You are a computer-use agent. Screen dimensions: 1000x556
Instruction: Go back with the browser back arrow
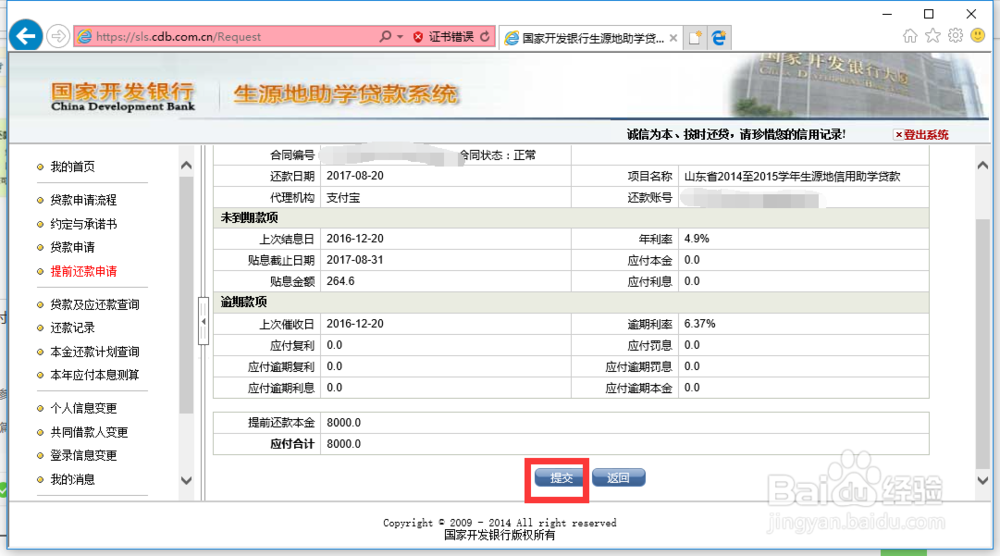26,36
